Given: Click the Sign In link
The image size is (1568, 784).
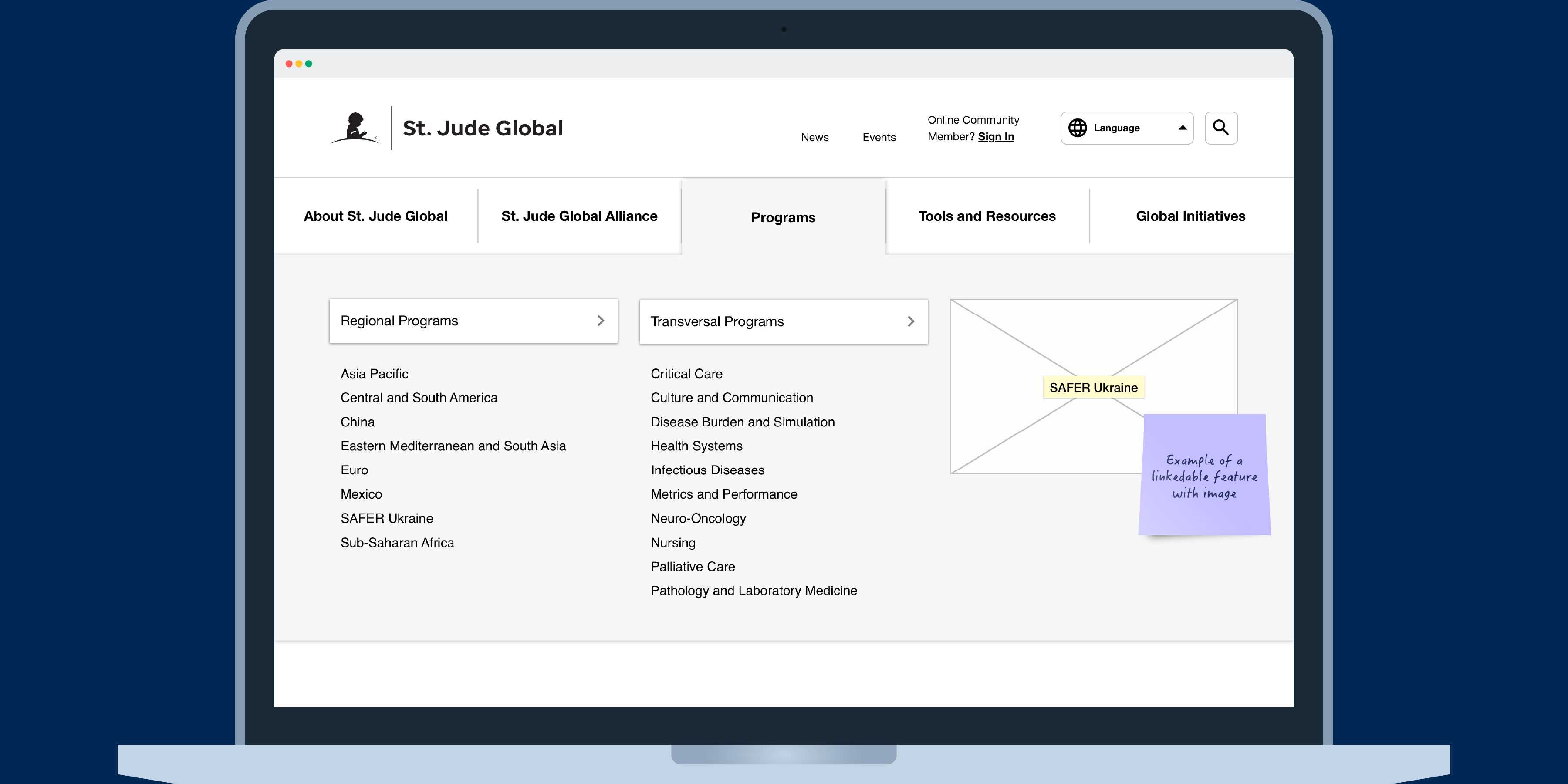Looking at the screenshot, I should pyautogui.click(x=996, y=137).
